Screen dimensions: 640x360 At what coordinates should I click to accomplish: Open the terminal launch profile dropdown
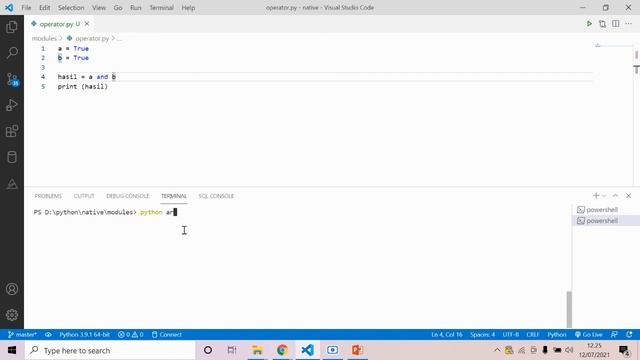pos(604,196)
